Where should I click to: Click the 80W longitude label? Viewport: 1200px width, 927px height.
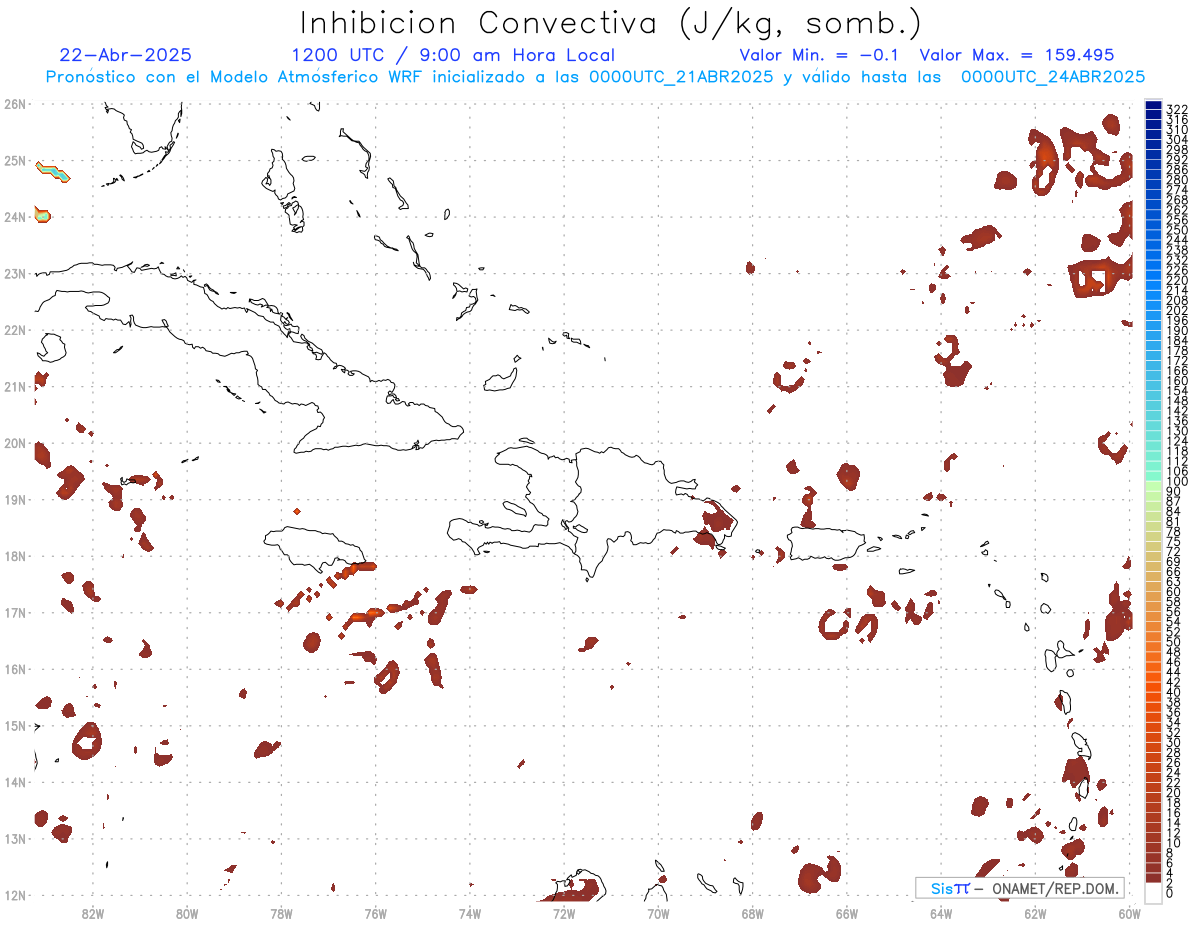point(186,912)
